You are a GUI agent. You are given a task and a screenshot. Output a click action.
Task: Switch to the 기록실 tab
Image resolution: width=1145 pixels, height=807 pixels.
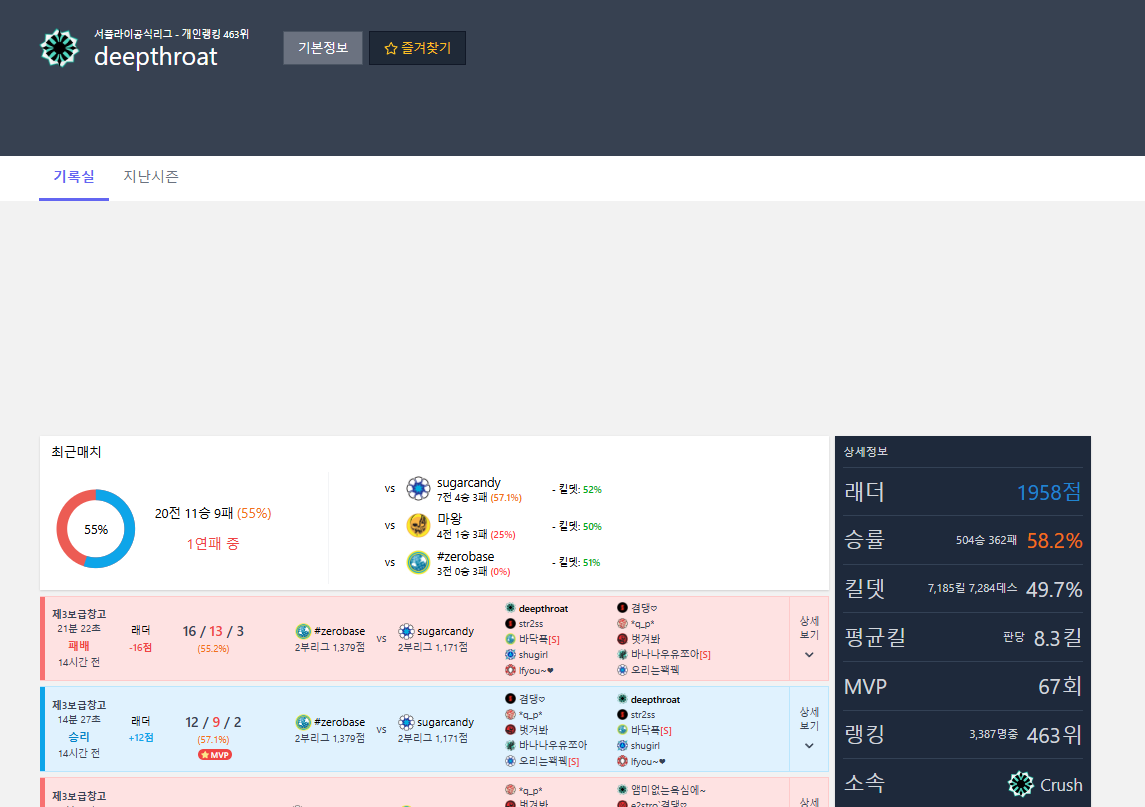pos(74,177)
